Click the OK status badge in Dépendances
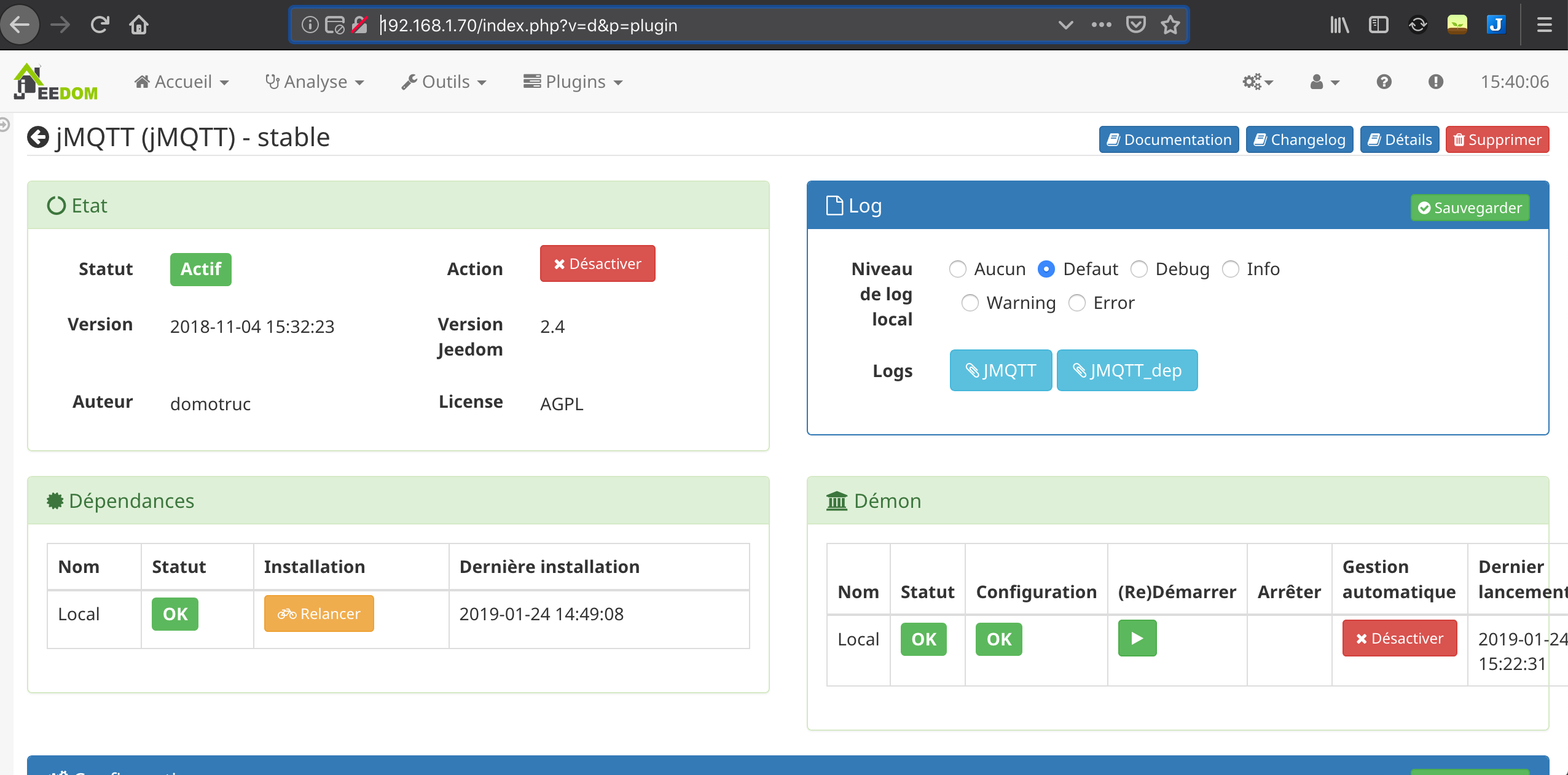This screenshot has height=775, width=1568. 175,613
